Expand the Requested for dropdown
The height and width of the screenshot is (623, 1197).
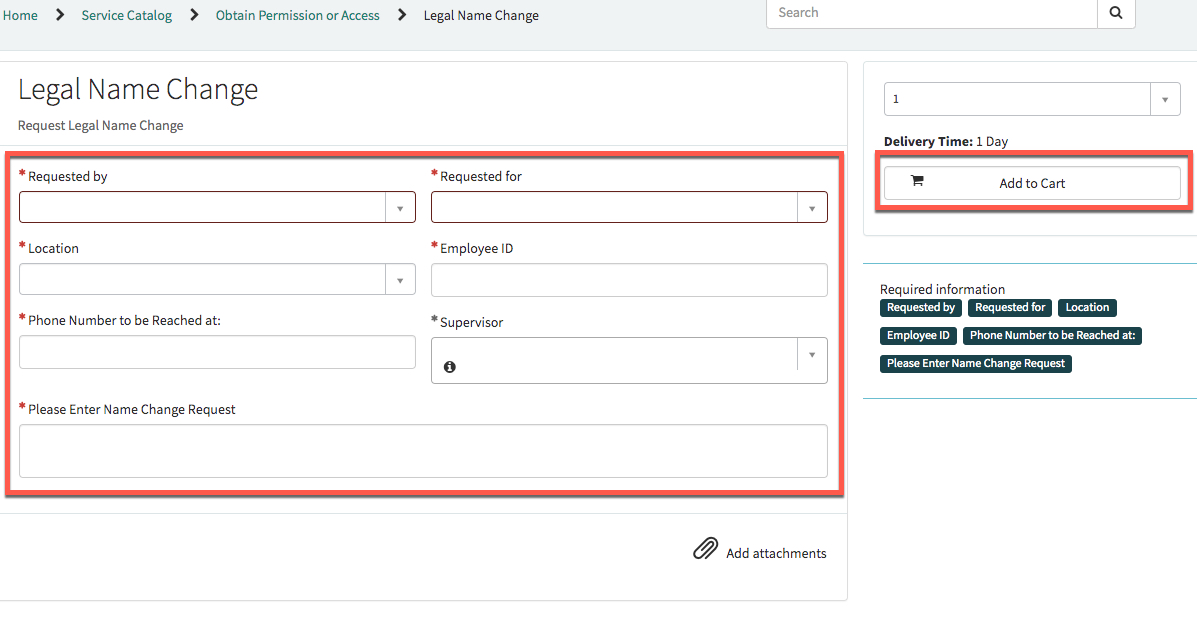[812, 207]
